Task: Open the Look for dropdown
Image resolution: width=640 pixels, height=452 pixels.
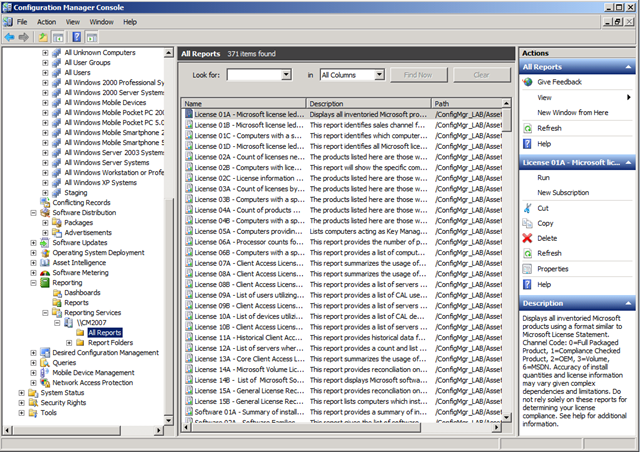Action: [x=287, y=75]
